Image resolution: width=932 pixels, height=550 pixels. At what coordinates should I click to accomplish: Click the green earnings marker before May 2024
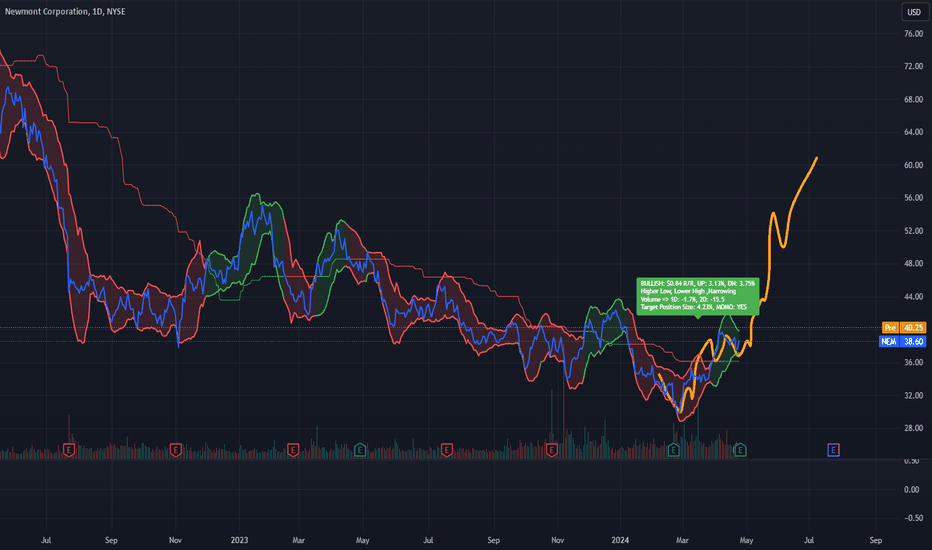pyautogui.click(x=740, y=450)
